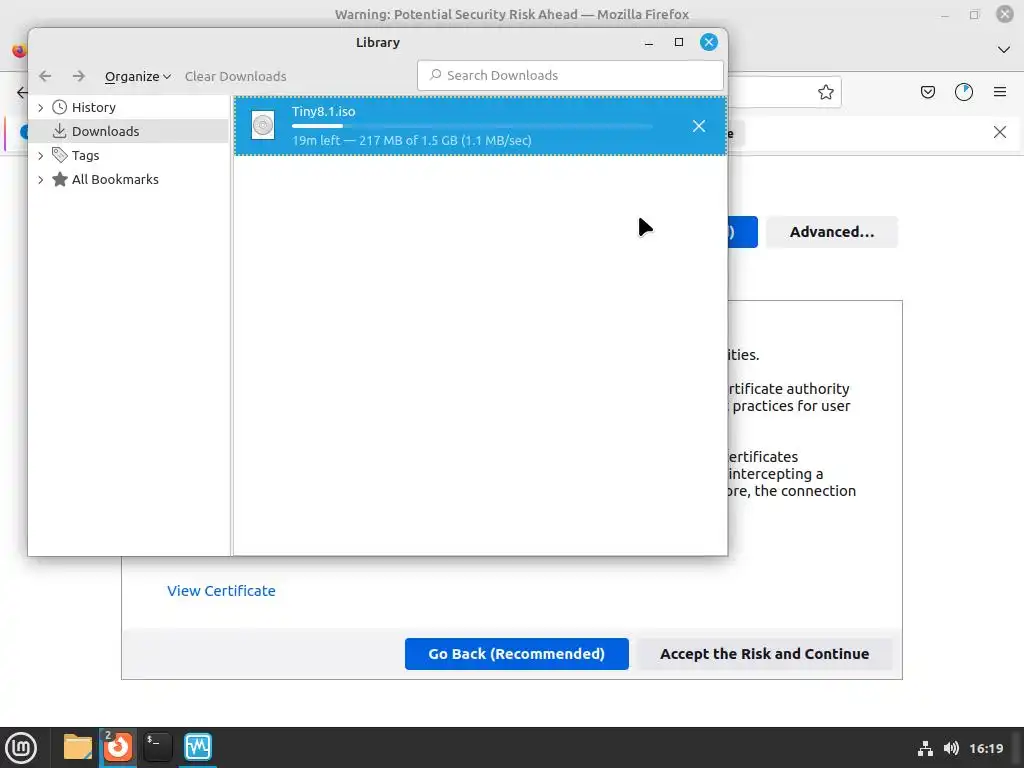The height and width of the screenshot is (768, 1024).
Task: Open the Pocket save icon in Firefox
Action: click(x=927, y=92)
